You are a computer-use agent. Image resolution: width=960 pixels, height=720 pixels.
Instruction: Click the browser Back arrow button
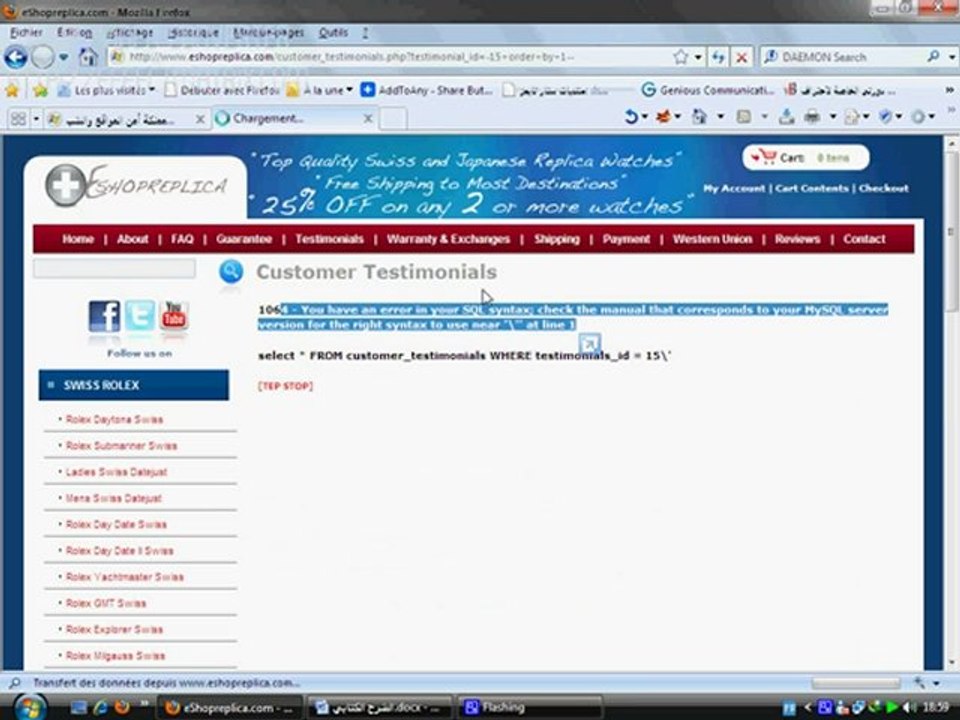pos(16,58)
